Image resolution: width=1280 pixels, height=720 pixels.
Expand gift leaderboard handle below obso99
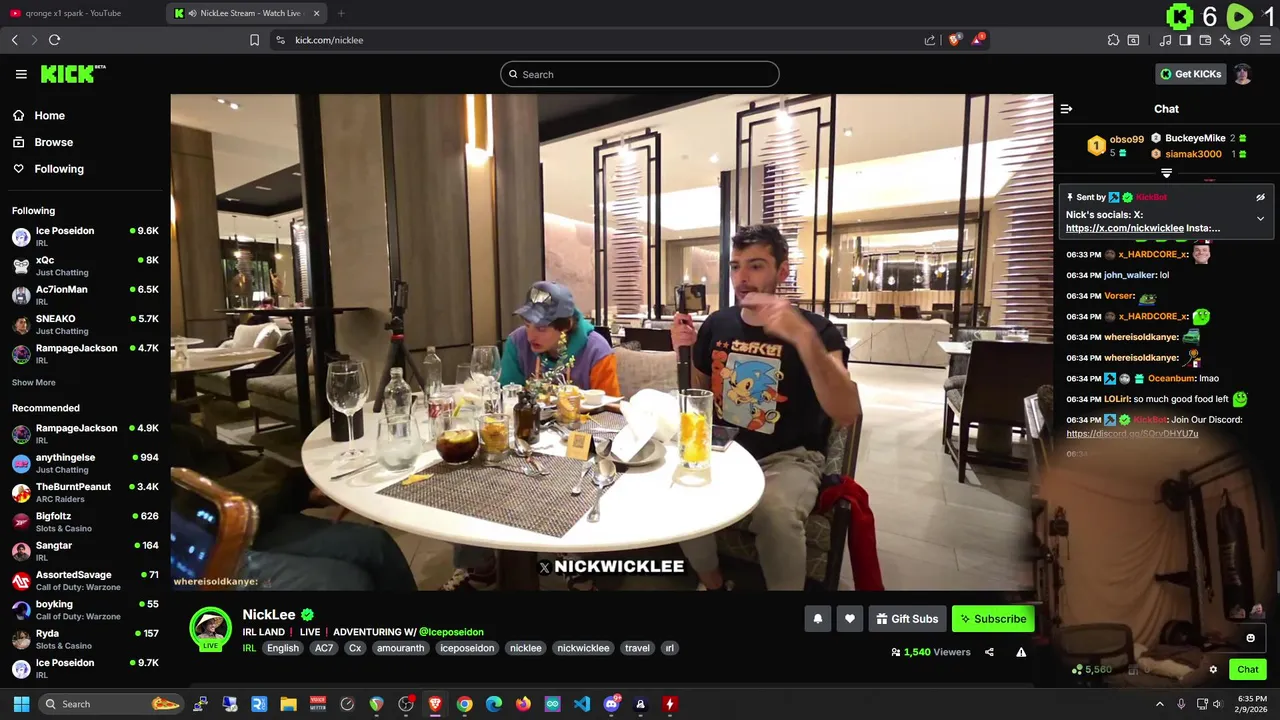[1166, 174]
